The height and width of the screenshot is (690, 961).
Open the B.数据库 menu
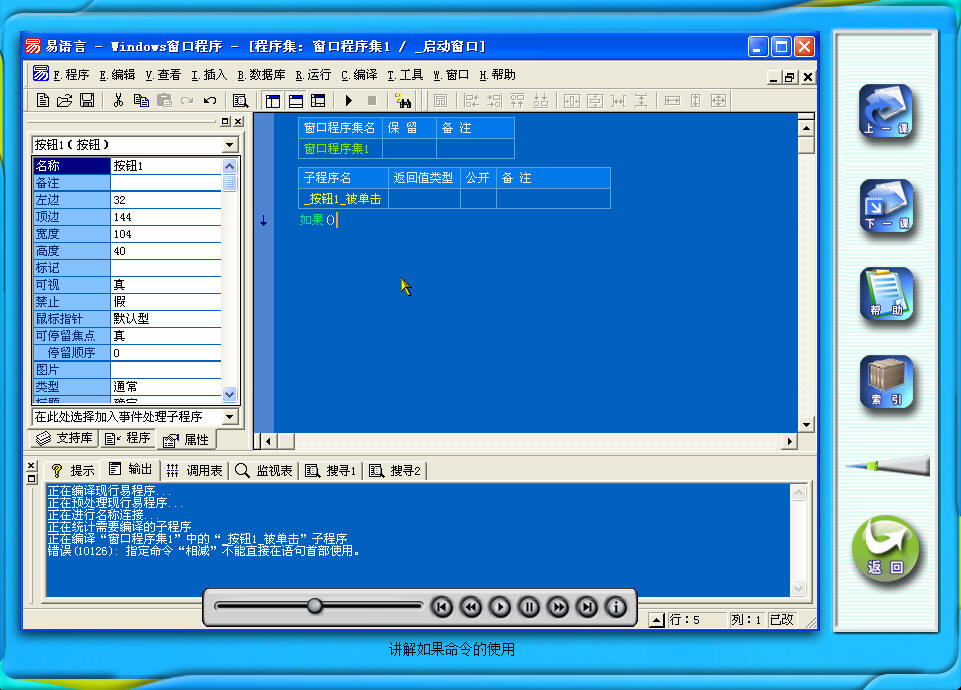tap(261, 75)
